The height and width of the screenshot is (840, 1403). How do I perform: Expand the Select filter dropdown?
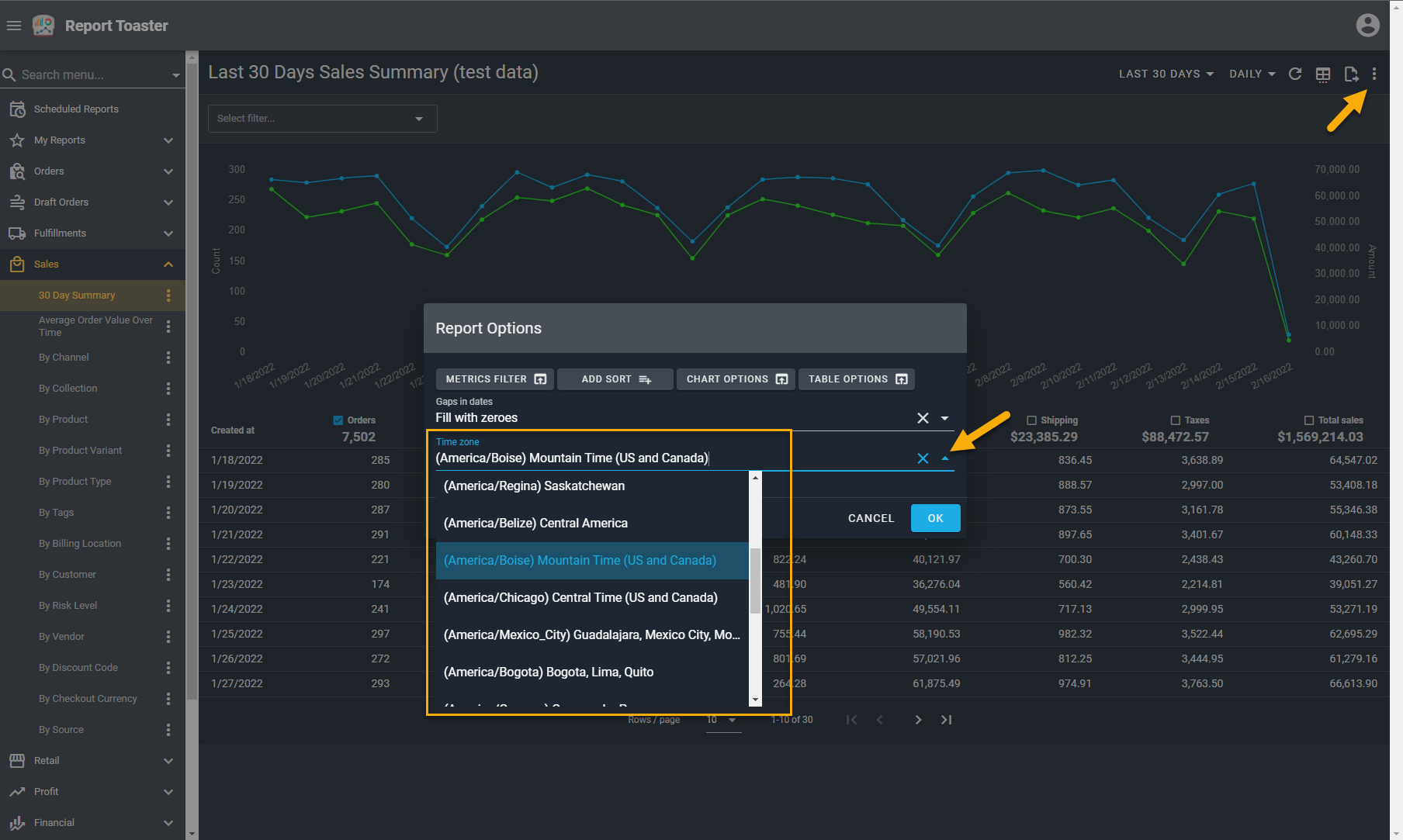point(322,119)
